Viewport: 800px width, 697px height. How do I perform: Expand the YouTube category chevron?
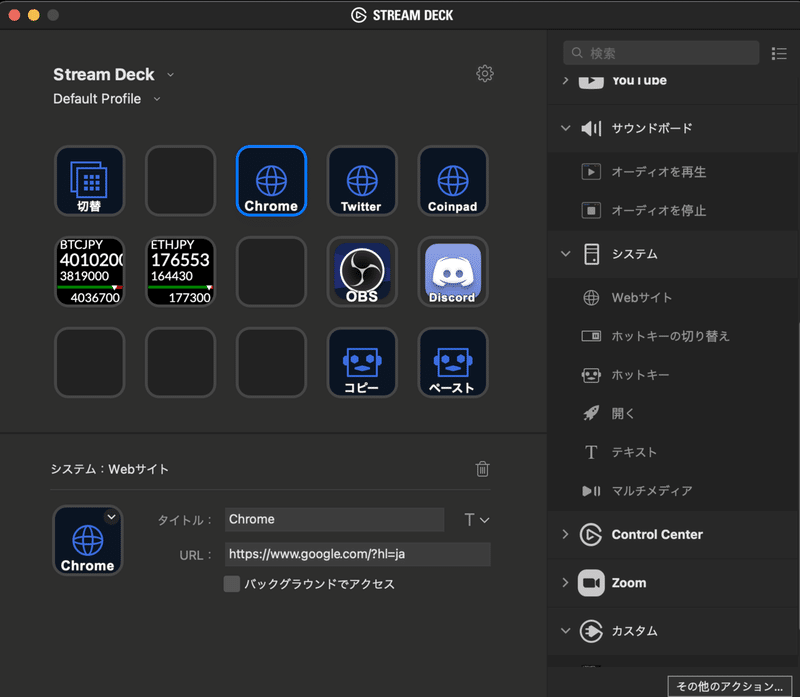[x=565, y=81]
